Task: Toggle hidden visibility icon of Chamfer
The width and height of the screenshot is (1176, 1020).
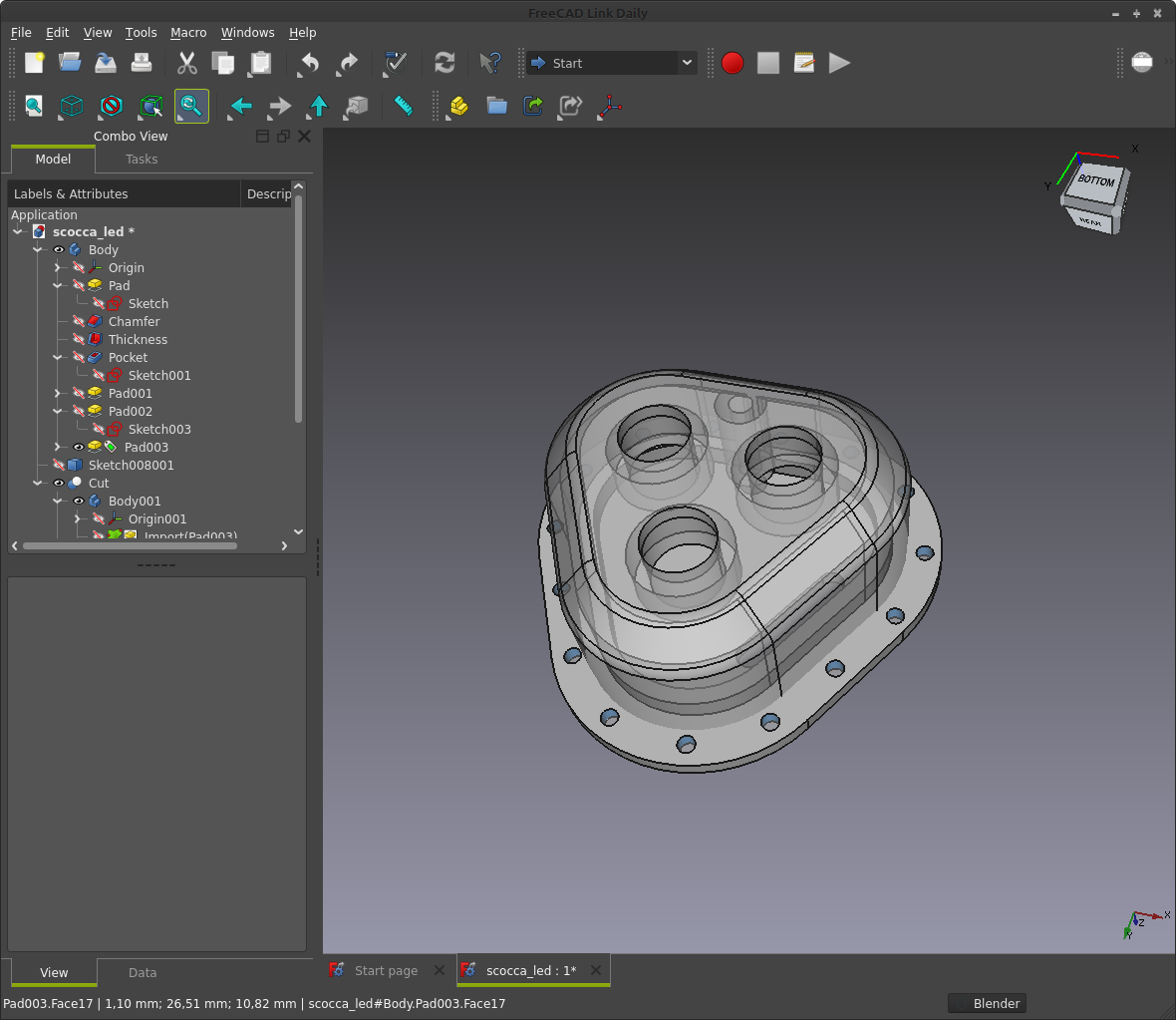Action: 79,321
